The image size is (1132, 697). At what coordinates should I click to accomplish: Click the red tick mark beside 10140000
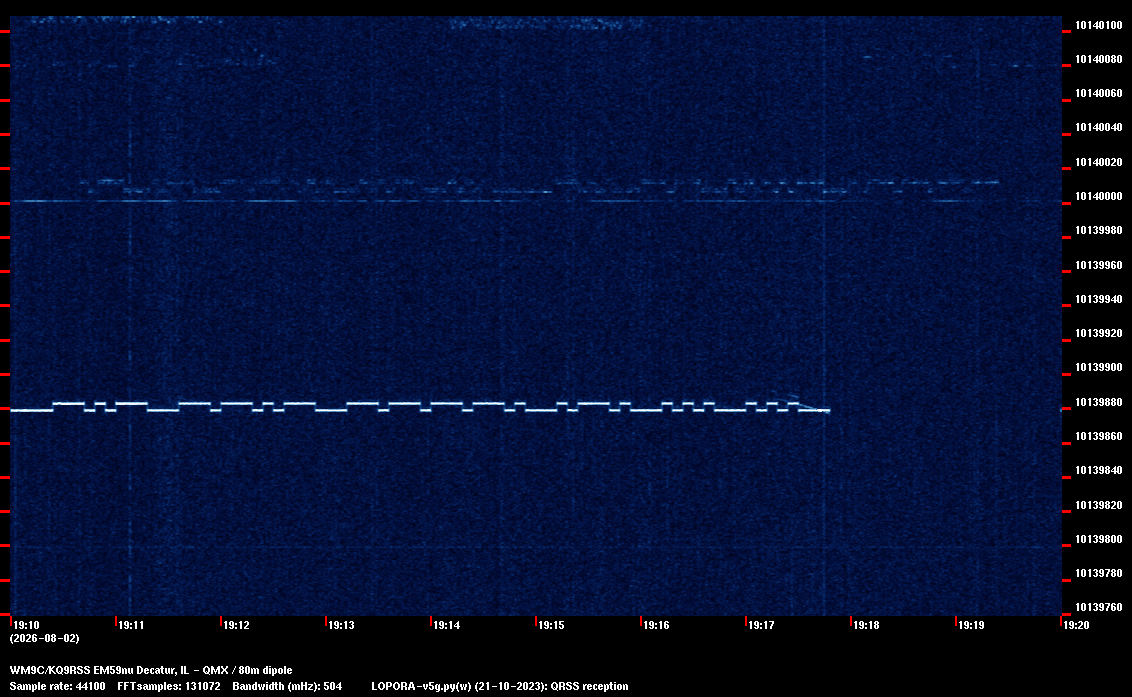1066,203
